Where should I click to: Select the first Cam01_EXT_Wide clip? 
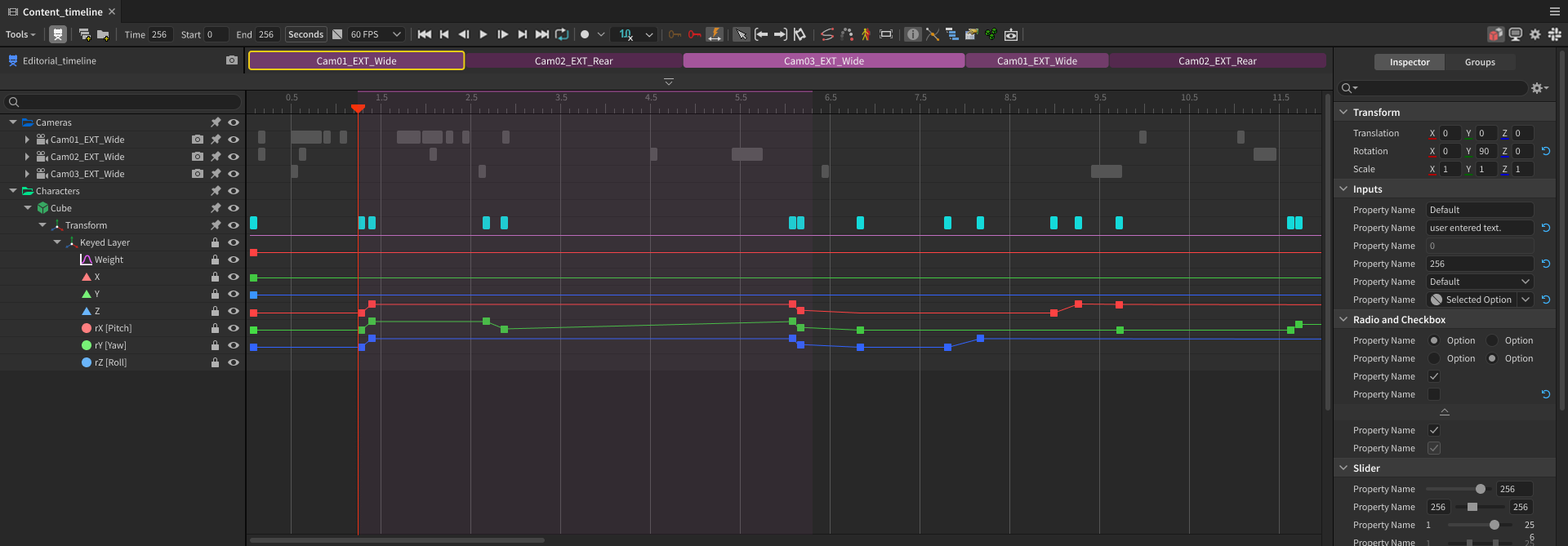pos(357,60)
